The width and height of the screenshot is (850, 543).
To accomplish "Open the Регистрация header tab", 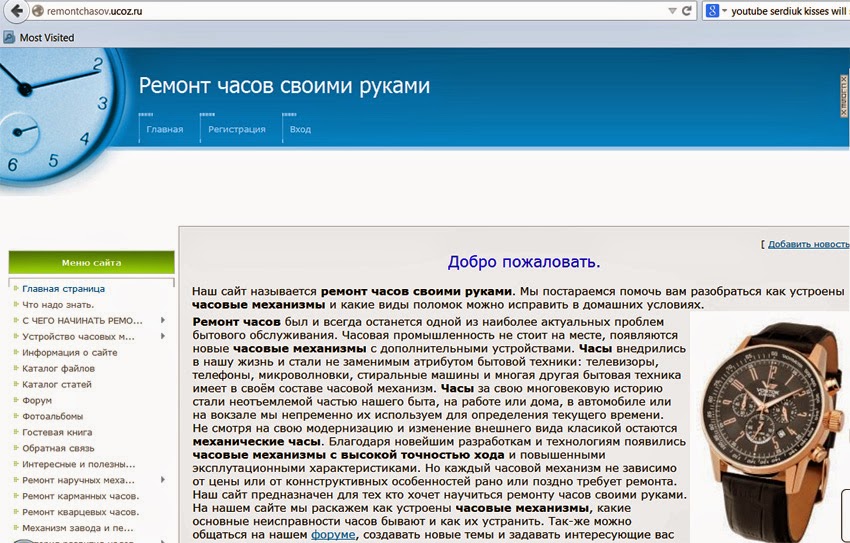I will 236,129.
